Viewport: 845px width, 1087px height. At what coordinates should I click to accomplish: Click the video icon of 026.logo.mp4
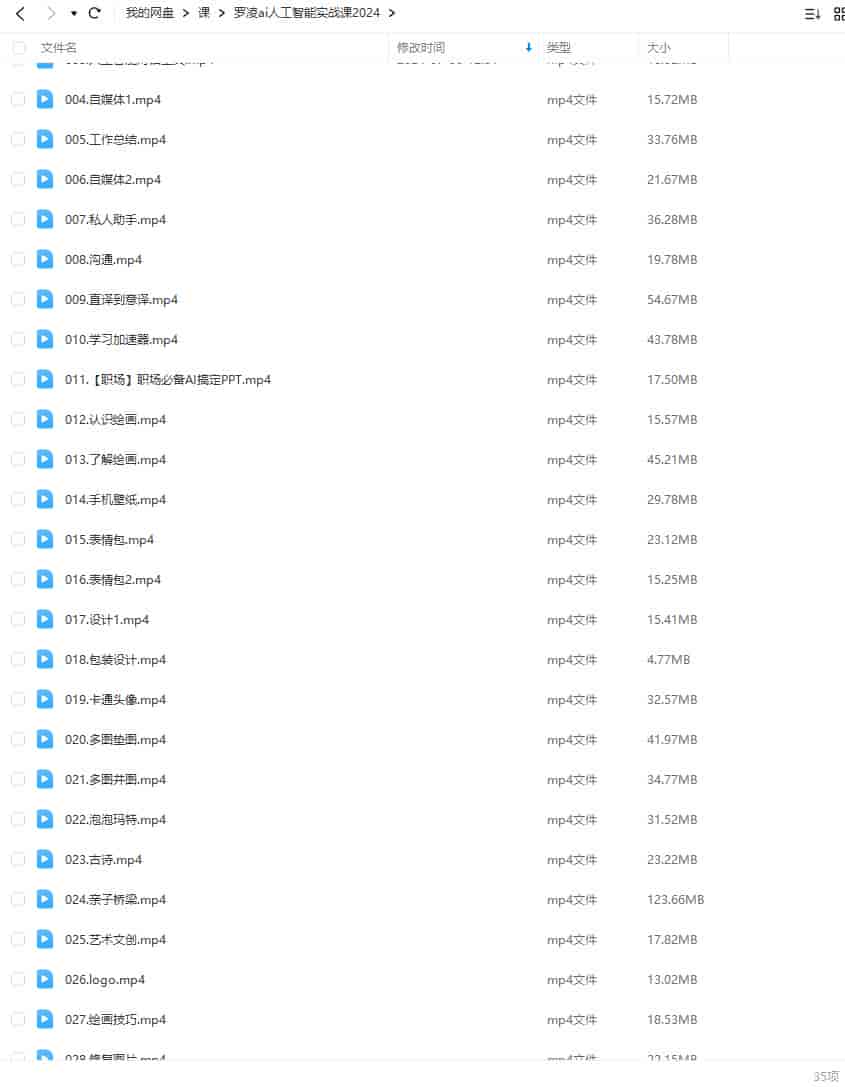[44, 979]
